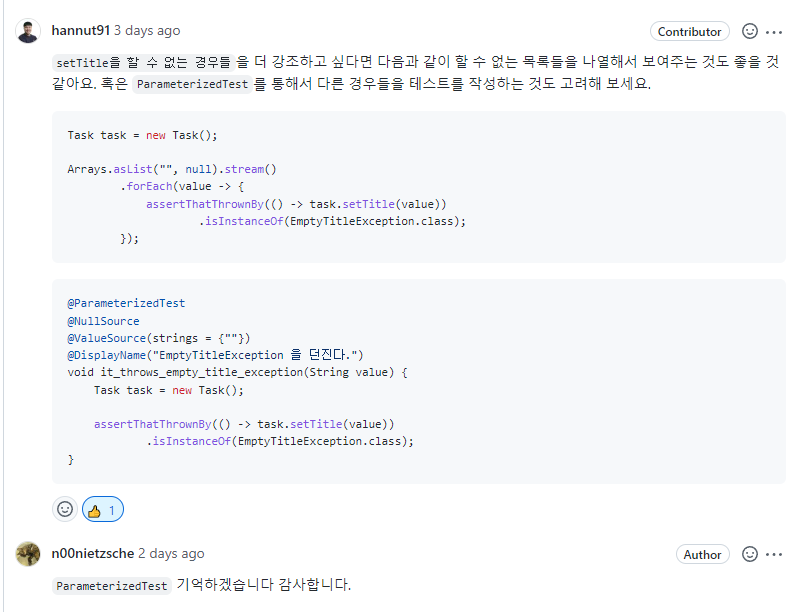Click hannut91's profile avatar
The image size is (800, 612).
click(x=28, y=31)
